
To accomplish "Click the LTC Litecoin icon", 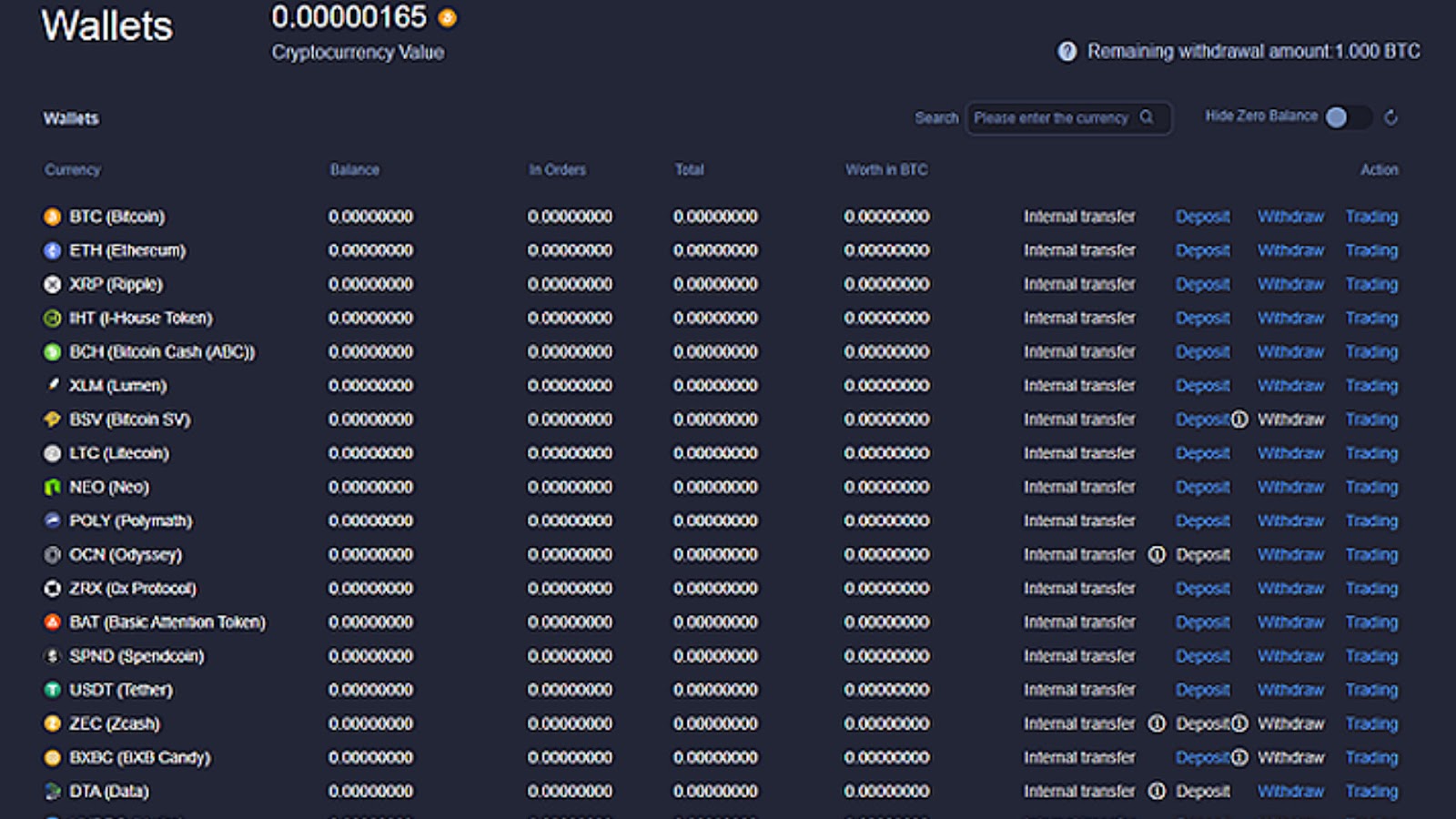I will [x=53, y=453].
